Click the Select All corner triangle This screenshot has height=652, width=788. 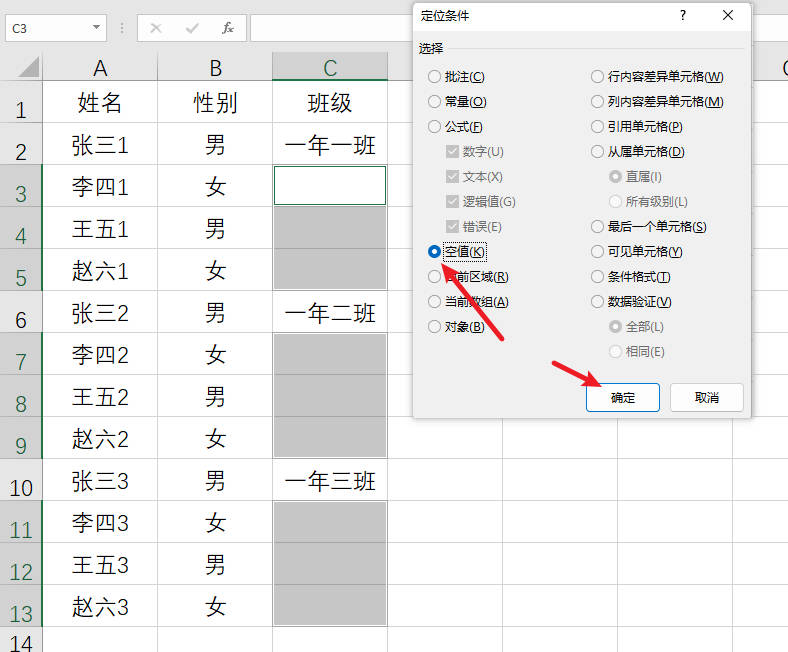pyautogui.click(x=27, y=67)
